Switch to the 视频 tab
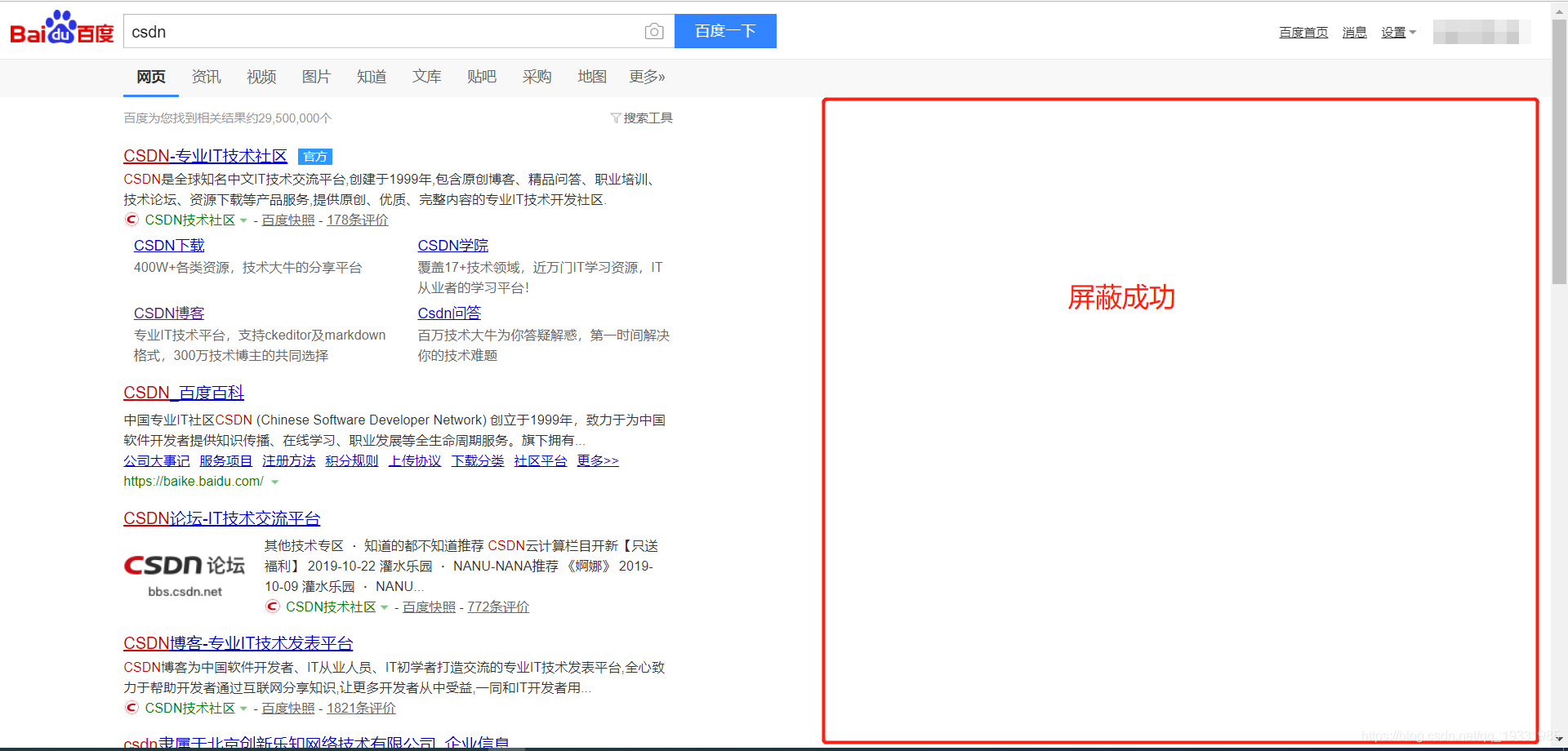1568x751 pixels. click(261, 77)
